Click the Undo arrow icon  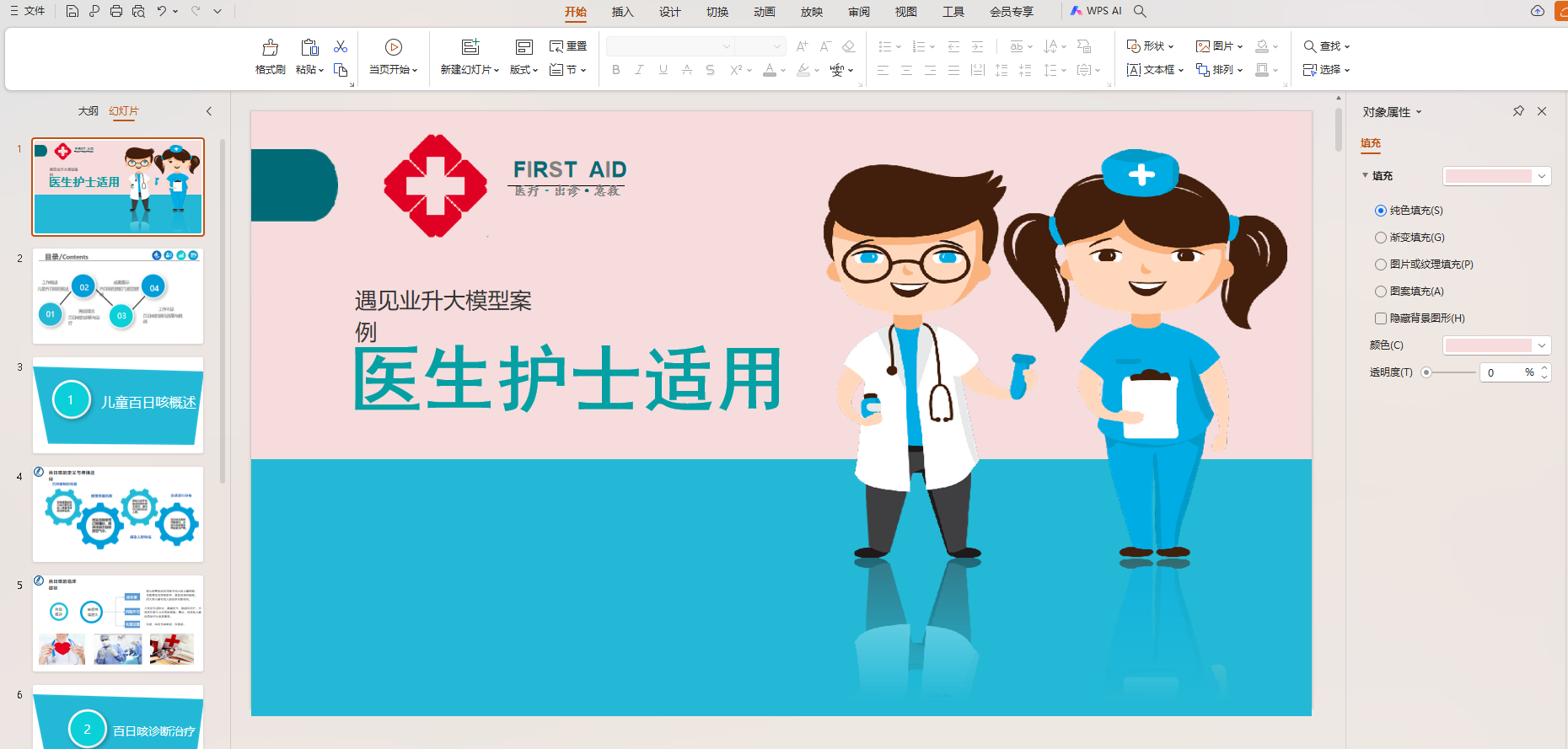click(x=161, y=12)
